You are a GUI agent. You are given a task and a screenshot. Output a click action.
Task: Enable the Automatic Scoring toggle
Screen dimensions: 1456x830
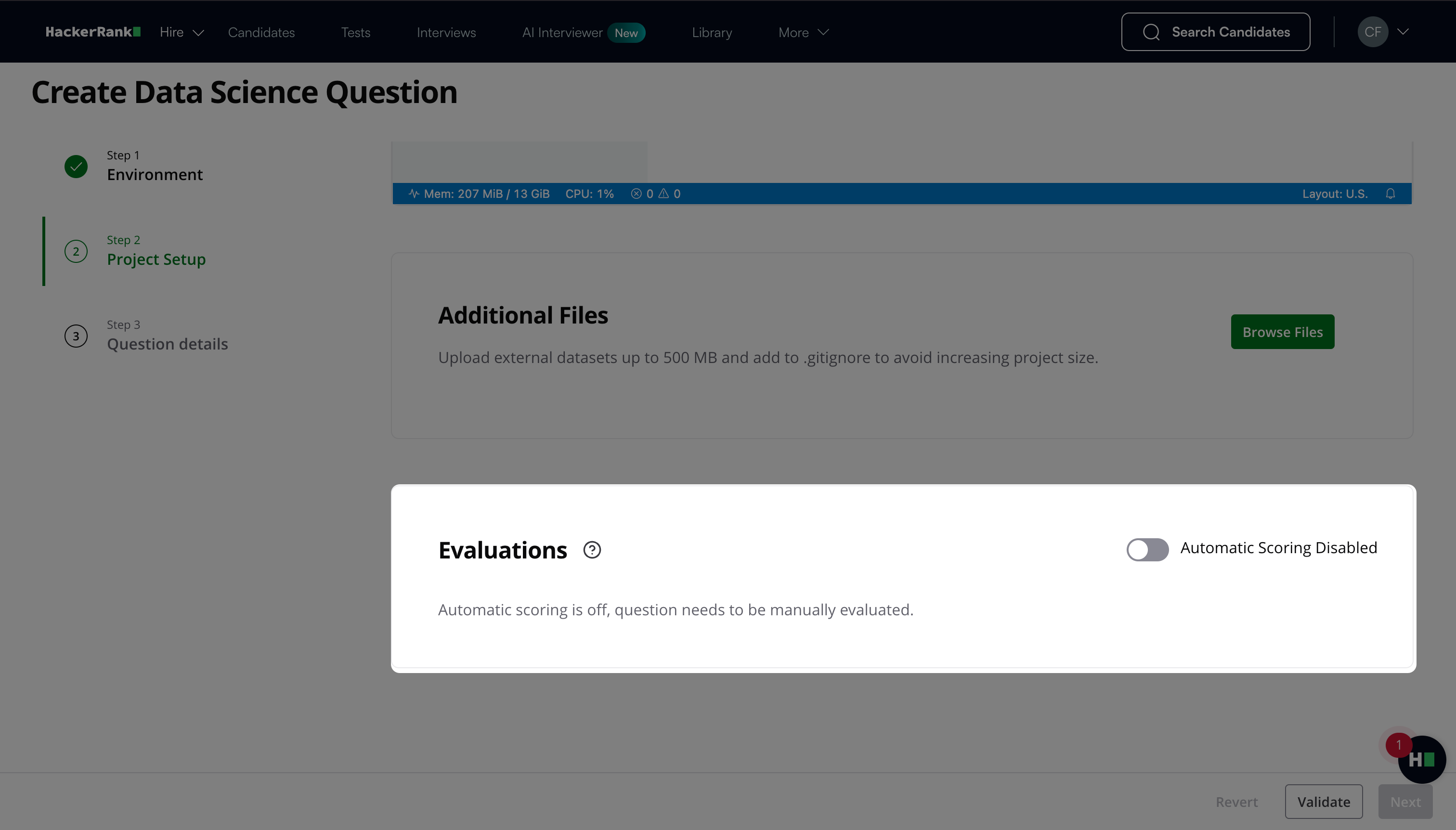(1147, 549)
